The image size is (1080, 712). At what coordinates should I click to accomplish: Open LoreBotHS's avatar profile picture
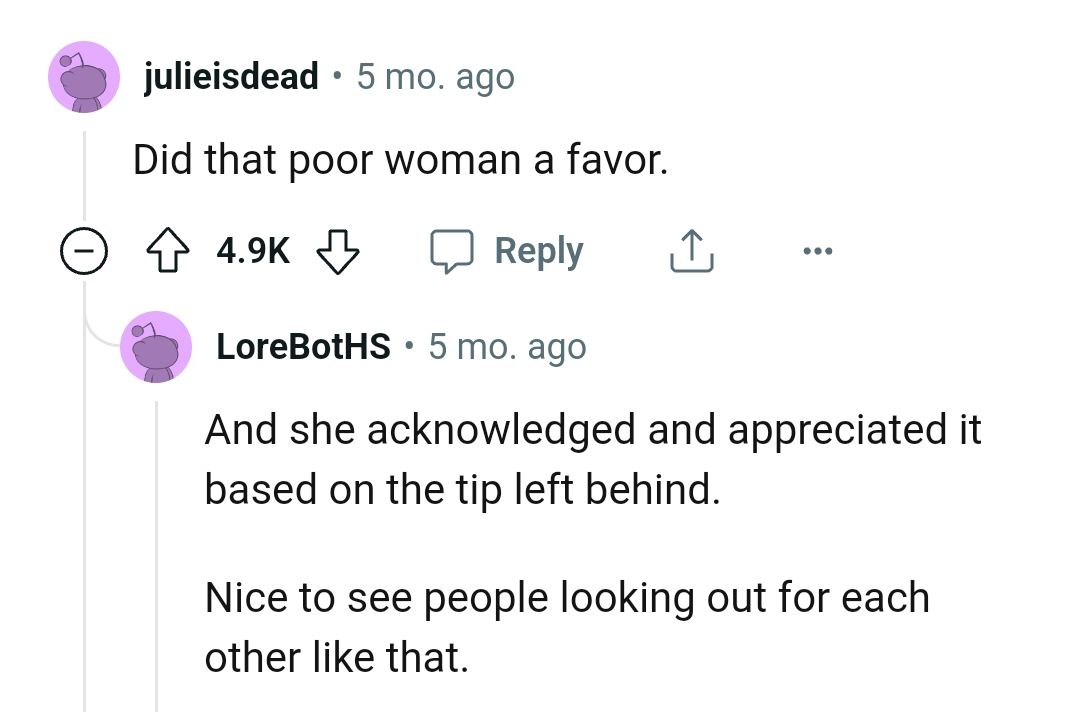(156, 347)
